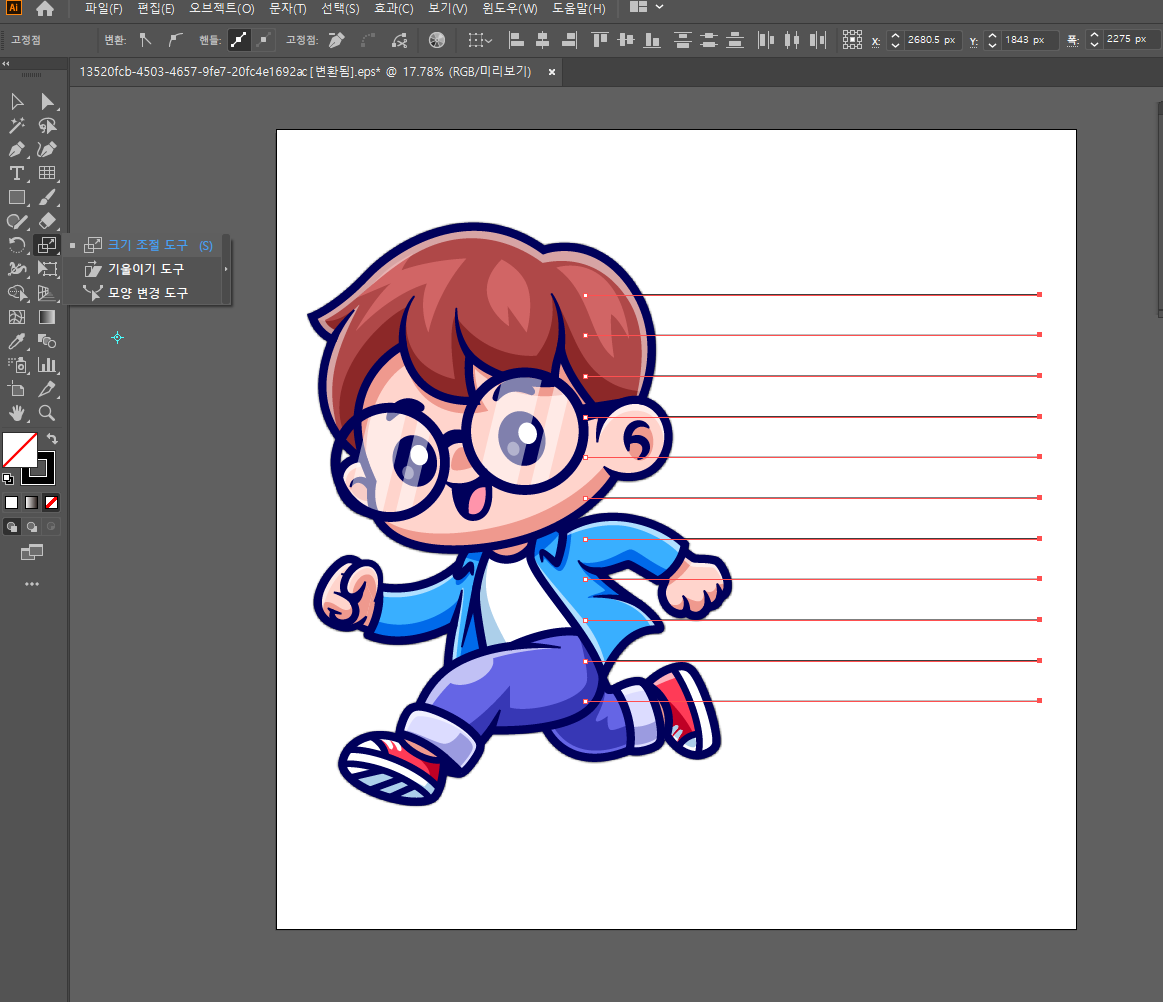Image resolution: width=1163 pixels, height=1002 pixels.
Task: Open the 효과(C) menu
Action: pos(394,9)
